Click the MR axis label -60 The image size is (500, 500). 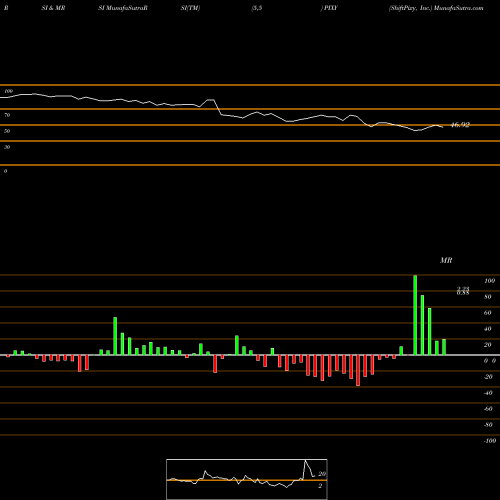coord(488,409)
